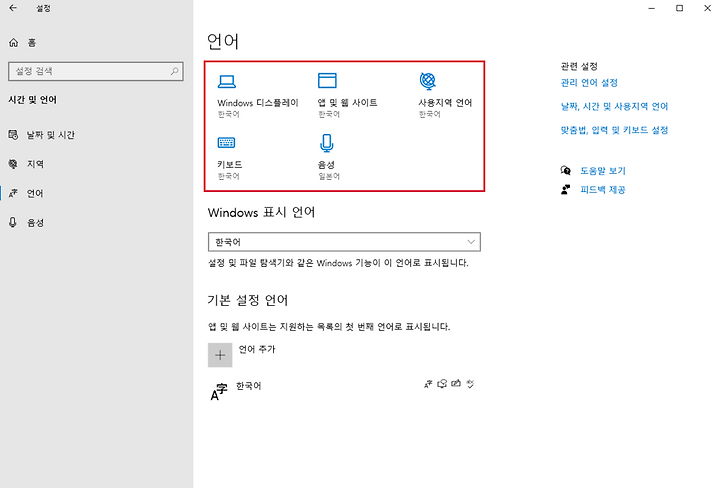
Task: Click the chevron of the 한국어 combo box
Action: click(471, 242)
